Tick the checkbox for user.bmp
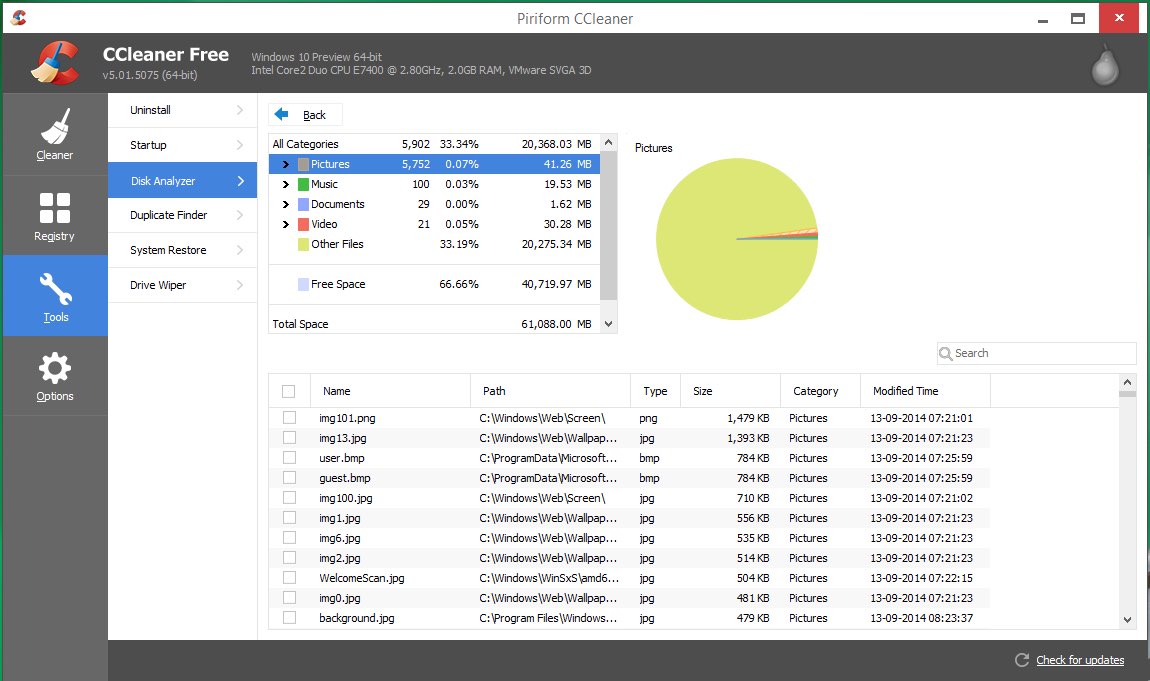1150x681 pixels. click(x=289, y=458)
